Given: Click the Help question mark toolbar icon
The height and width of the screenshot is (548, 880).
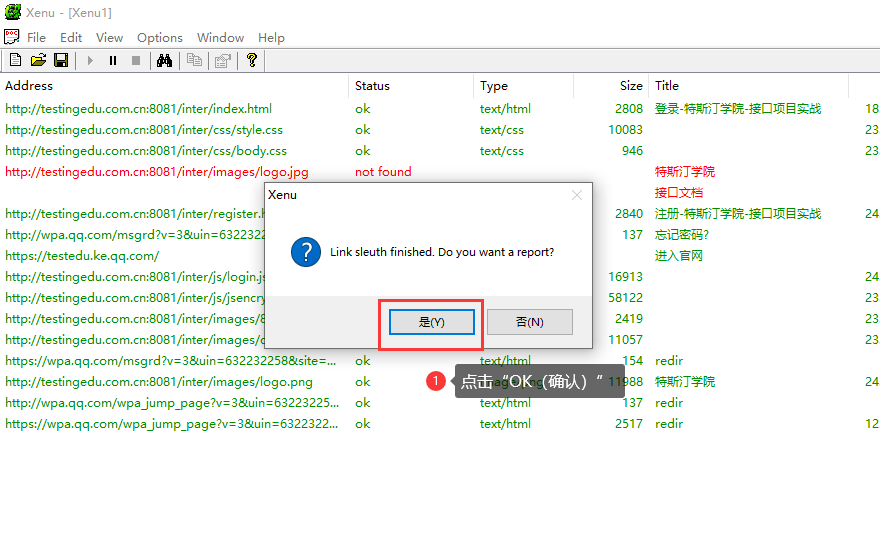Looking at the screenshot, I should pos(251,60).
